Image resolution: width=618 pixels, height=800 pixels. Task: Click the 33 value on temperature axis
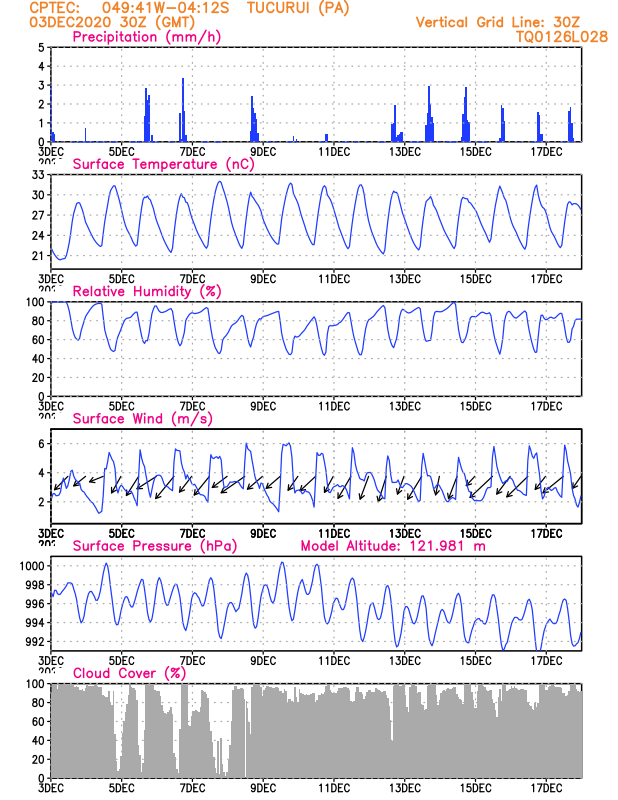[x=38, y=175]
